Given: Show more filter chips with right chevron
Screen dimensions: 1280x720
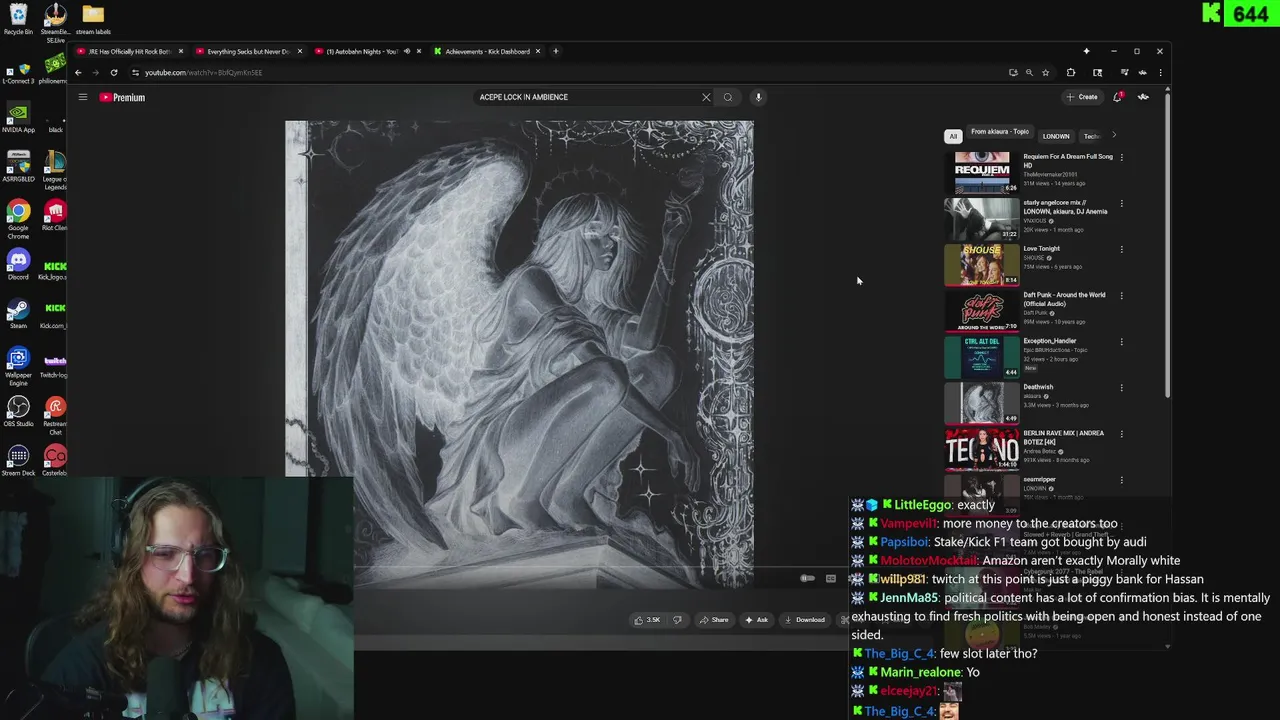Looking at the screenshot, I should pyautogui.click(x=1114, y=136).
